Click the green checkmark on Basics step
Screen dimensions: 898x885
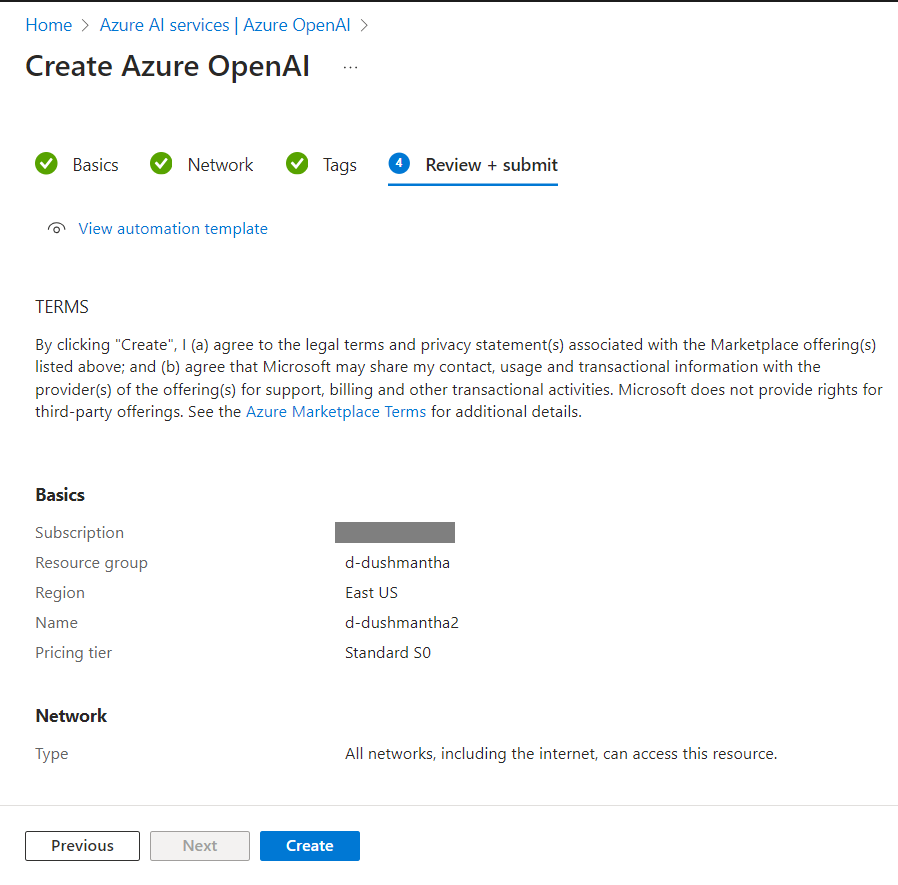point(46,163)
